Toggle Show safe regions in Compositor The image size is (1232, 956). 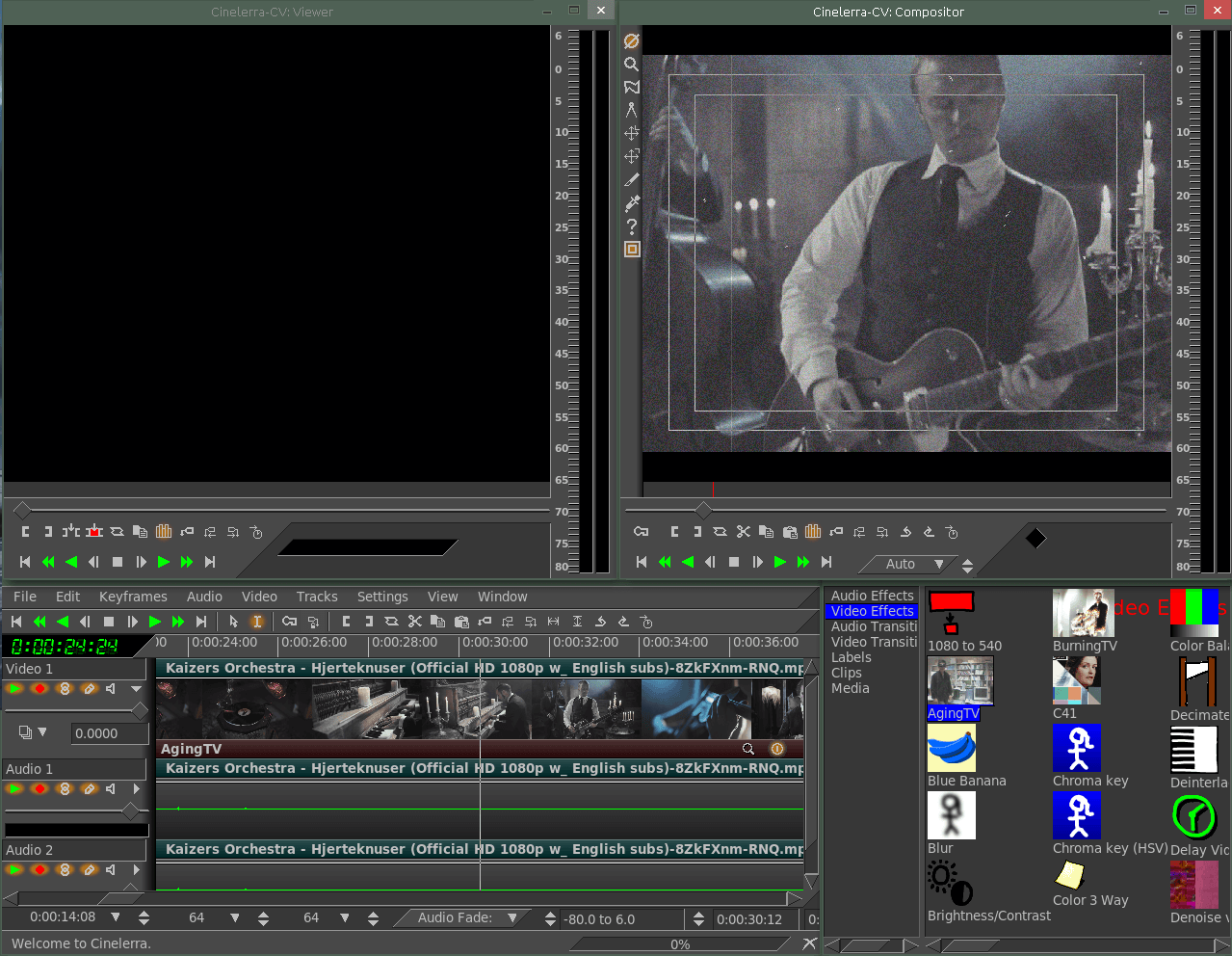tap(632, 249)
